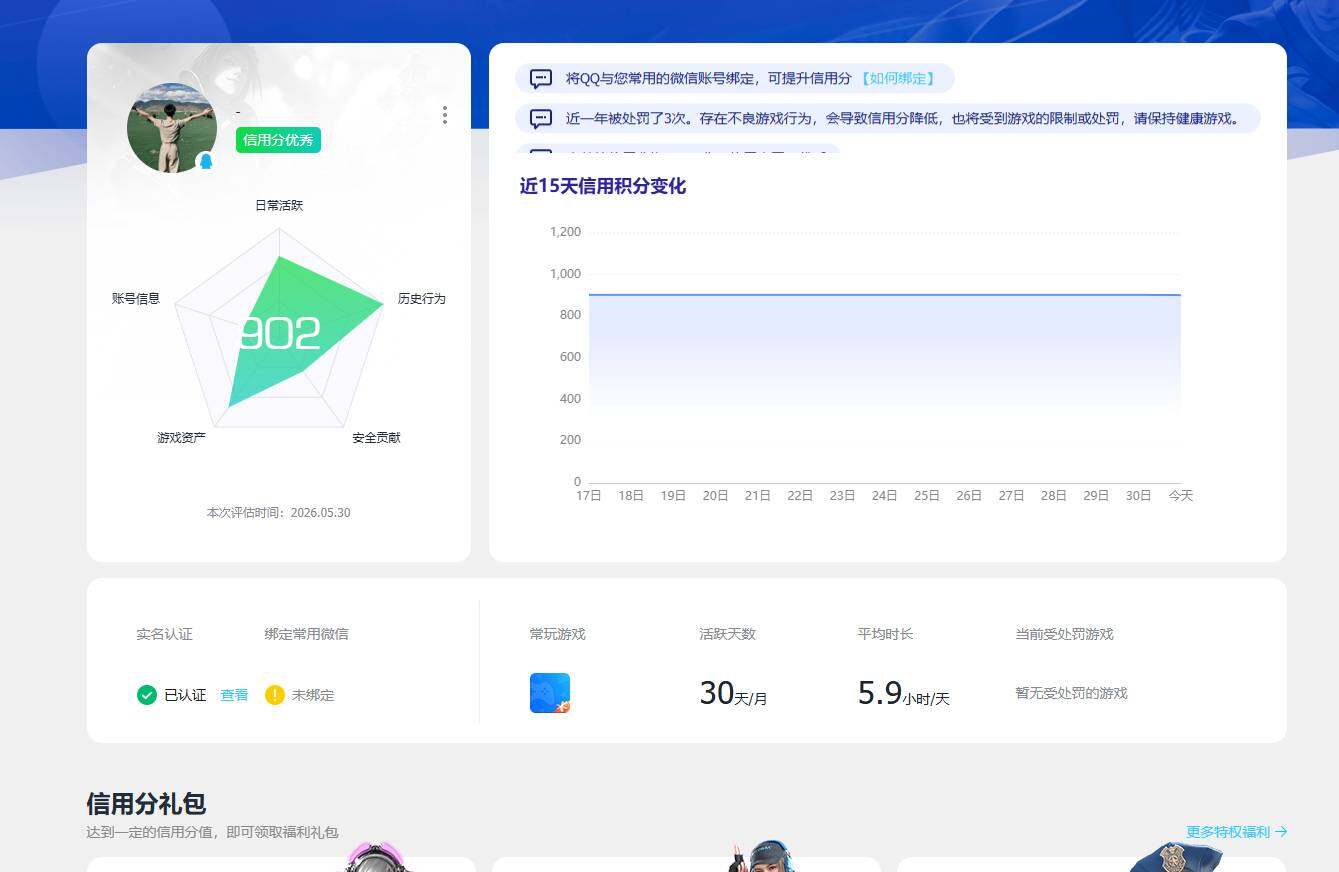The width and height of the screenshot is (1339, 872).
Task: Open the frequently played game icon
Action: [550, 693]
